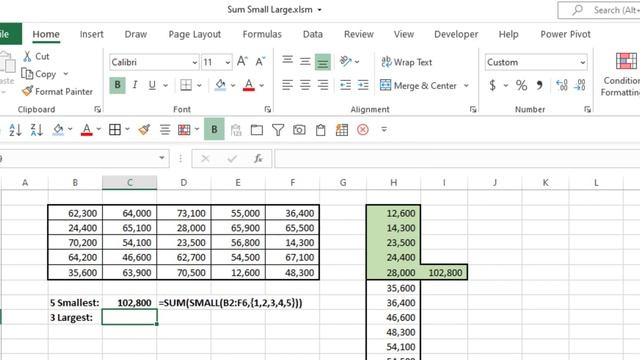Click the Insert Function fx button

[x=258, y=158]
